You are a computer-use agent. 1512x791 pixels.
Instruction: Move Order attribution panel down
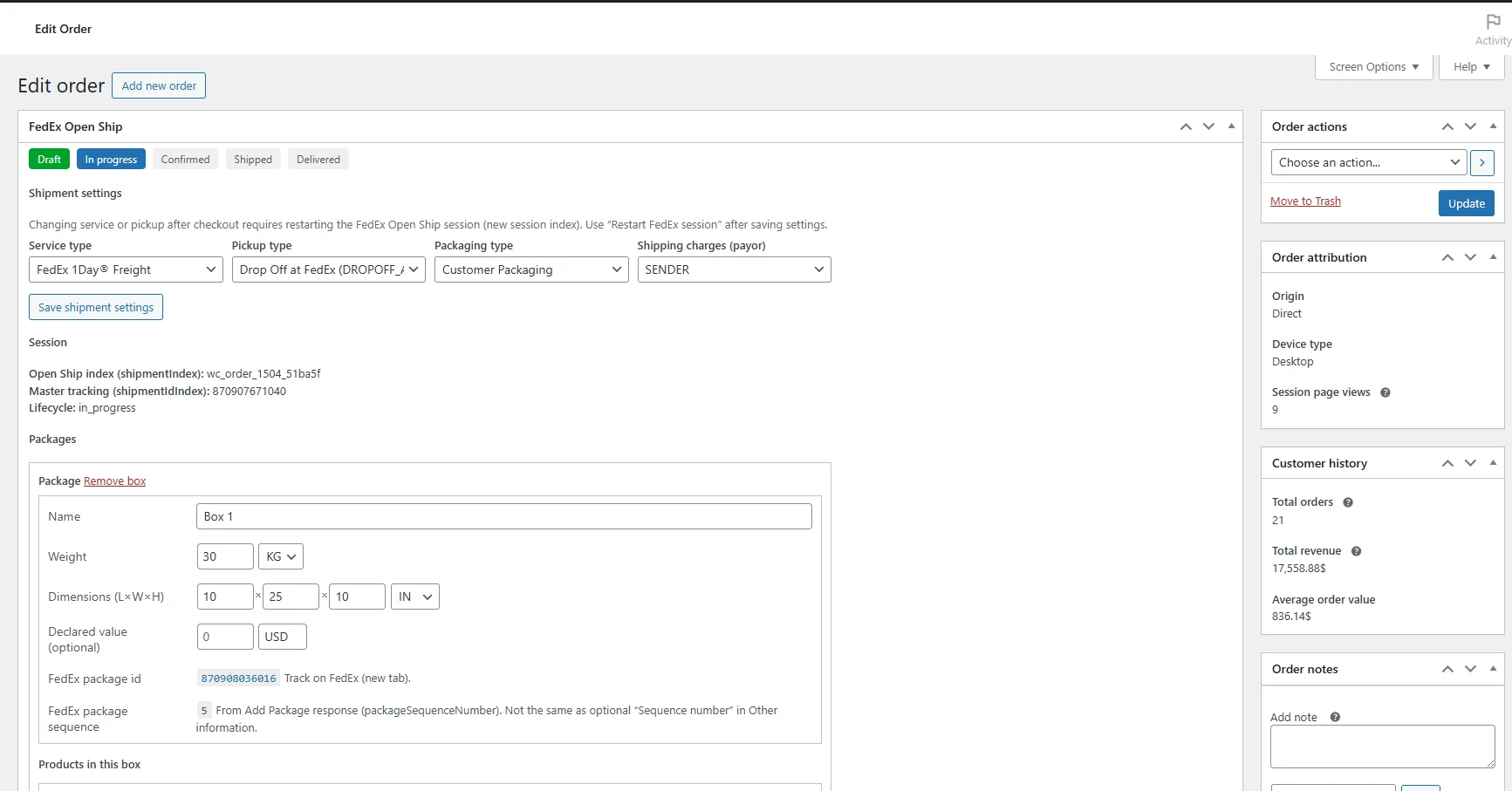click(1470, 257)
